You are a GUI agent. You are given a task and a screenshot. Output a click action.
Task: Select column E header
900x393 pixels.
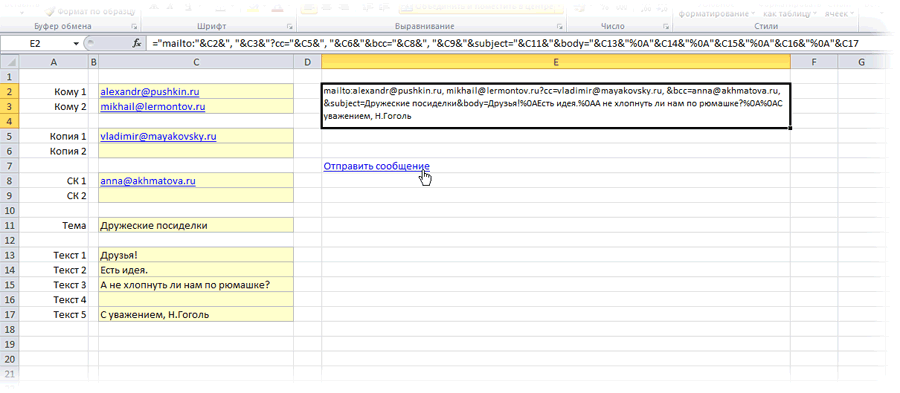click(556, 62)
